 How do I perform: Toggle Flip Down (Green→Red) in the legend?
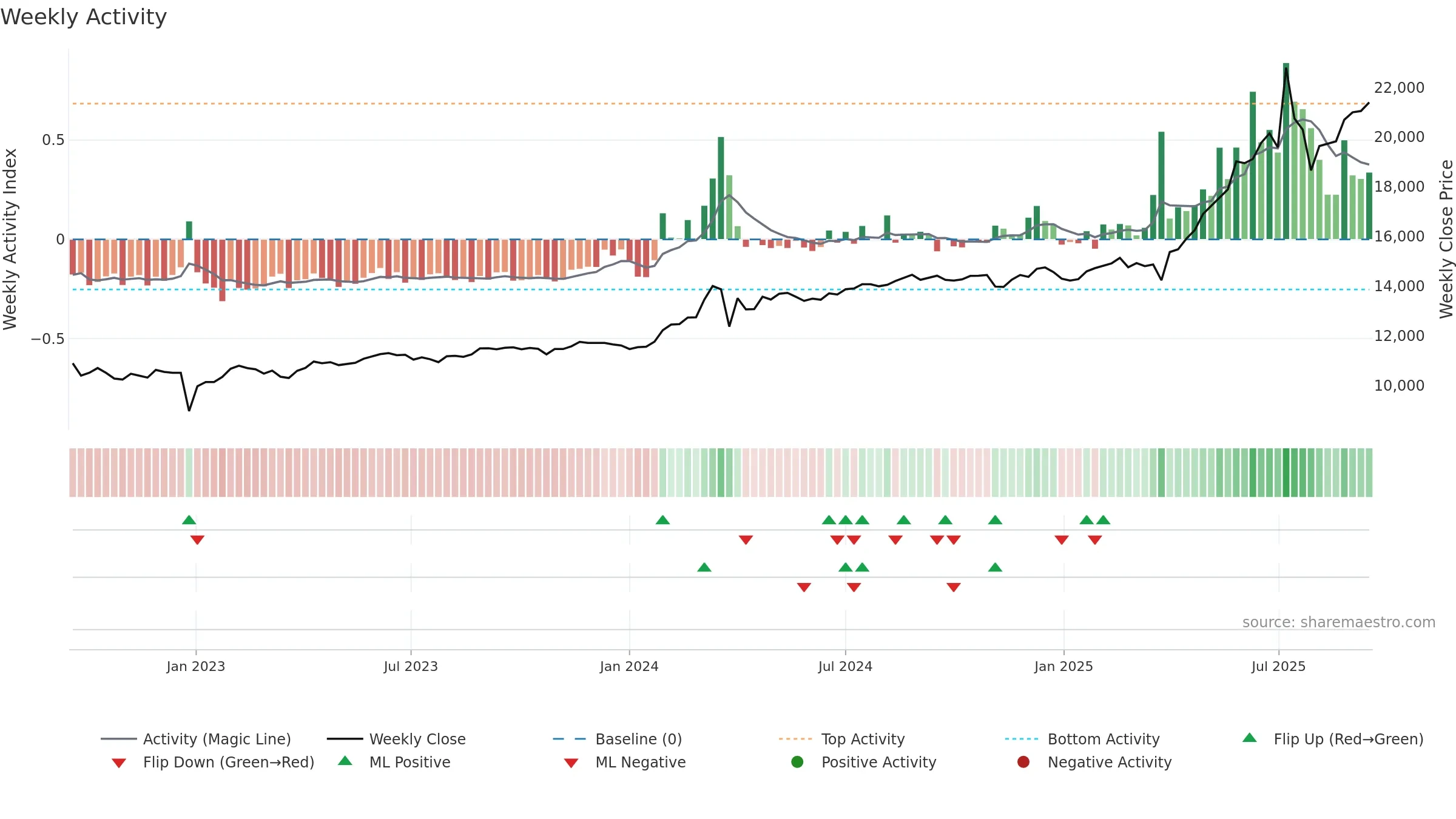tap(213, 762)
